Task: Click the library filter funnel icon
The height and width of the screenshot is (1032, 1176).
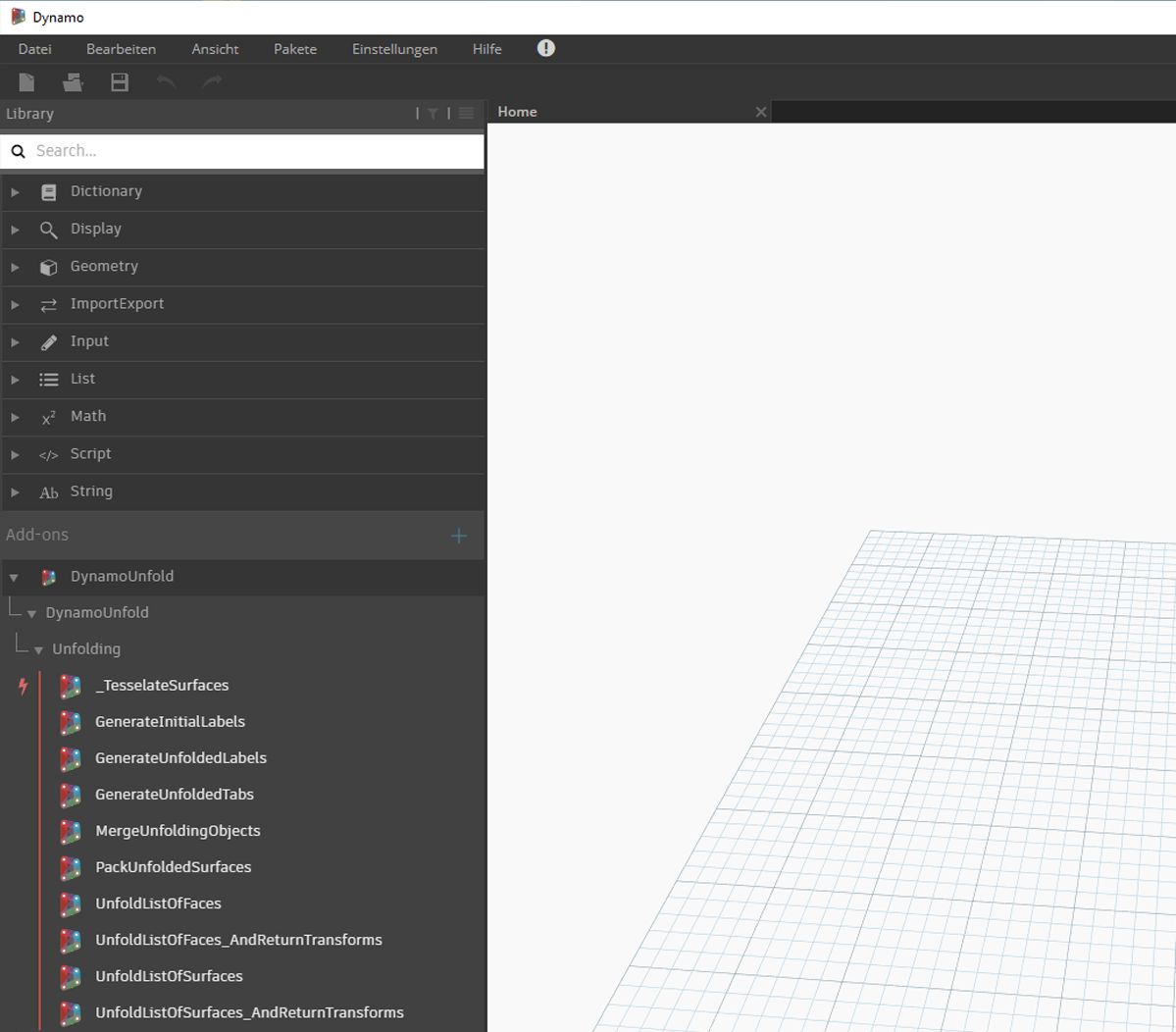Action: 433,113
